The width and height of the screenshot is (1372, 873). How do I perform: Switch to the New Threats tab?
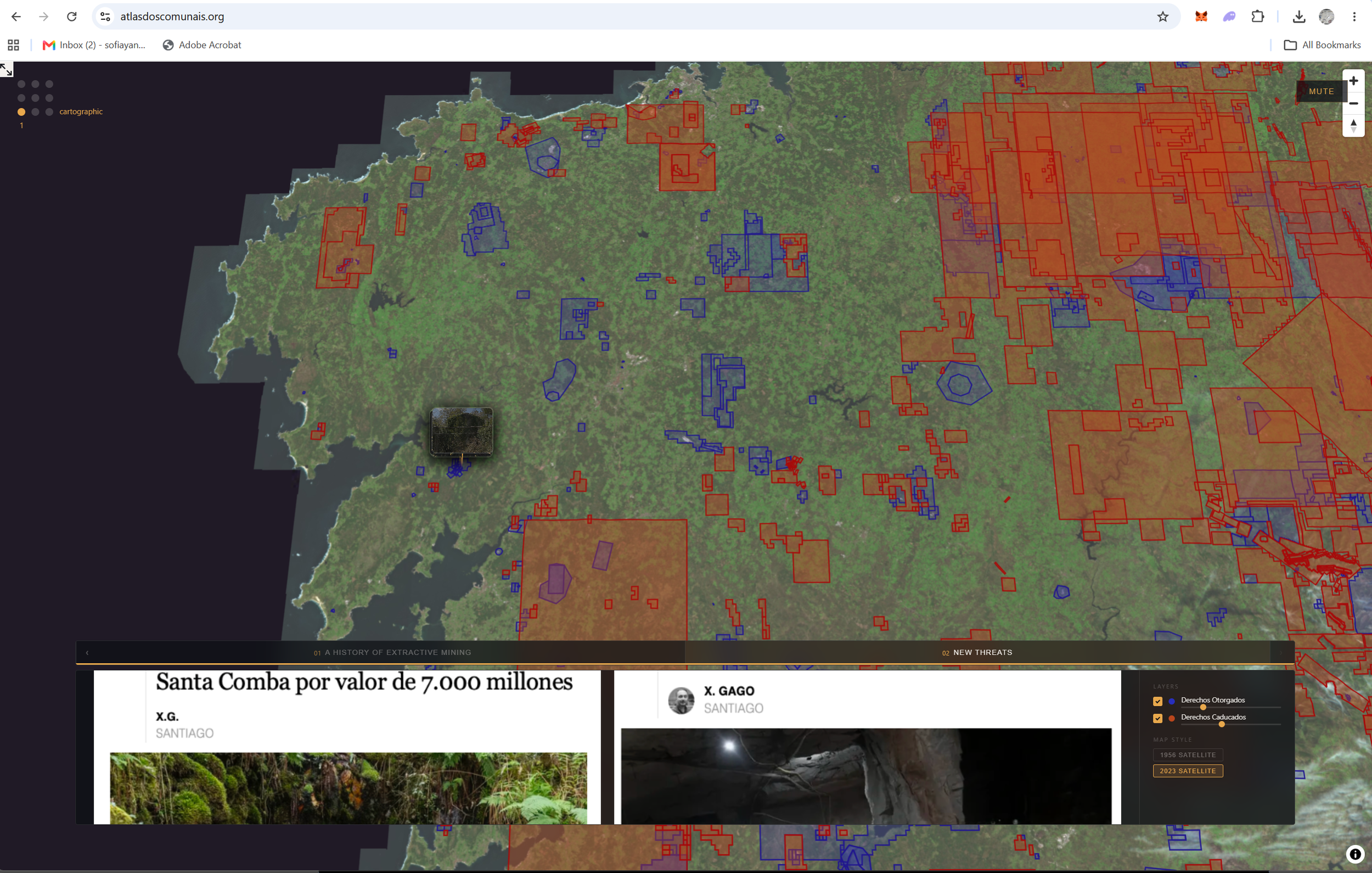click(977, 652)
